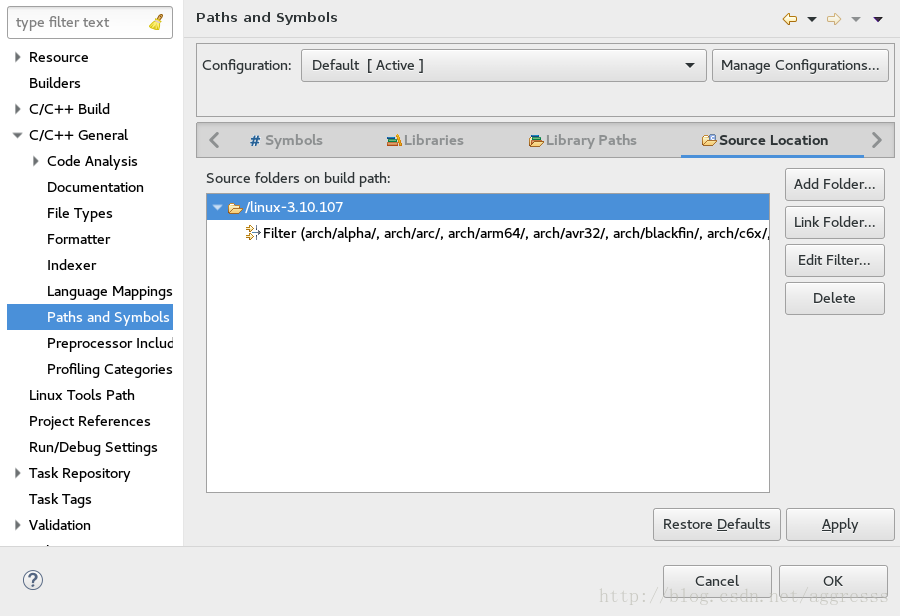Open Run/Debug Settings page

click(93, 447)
